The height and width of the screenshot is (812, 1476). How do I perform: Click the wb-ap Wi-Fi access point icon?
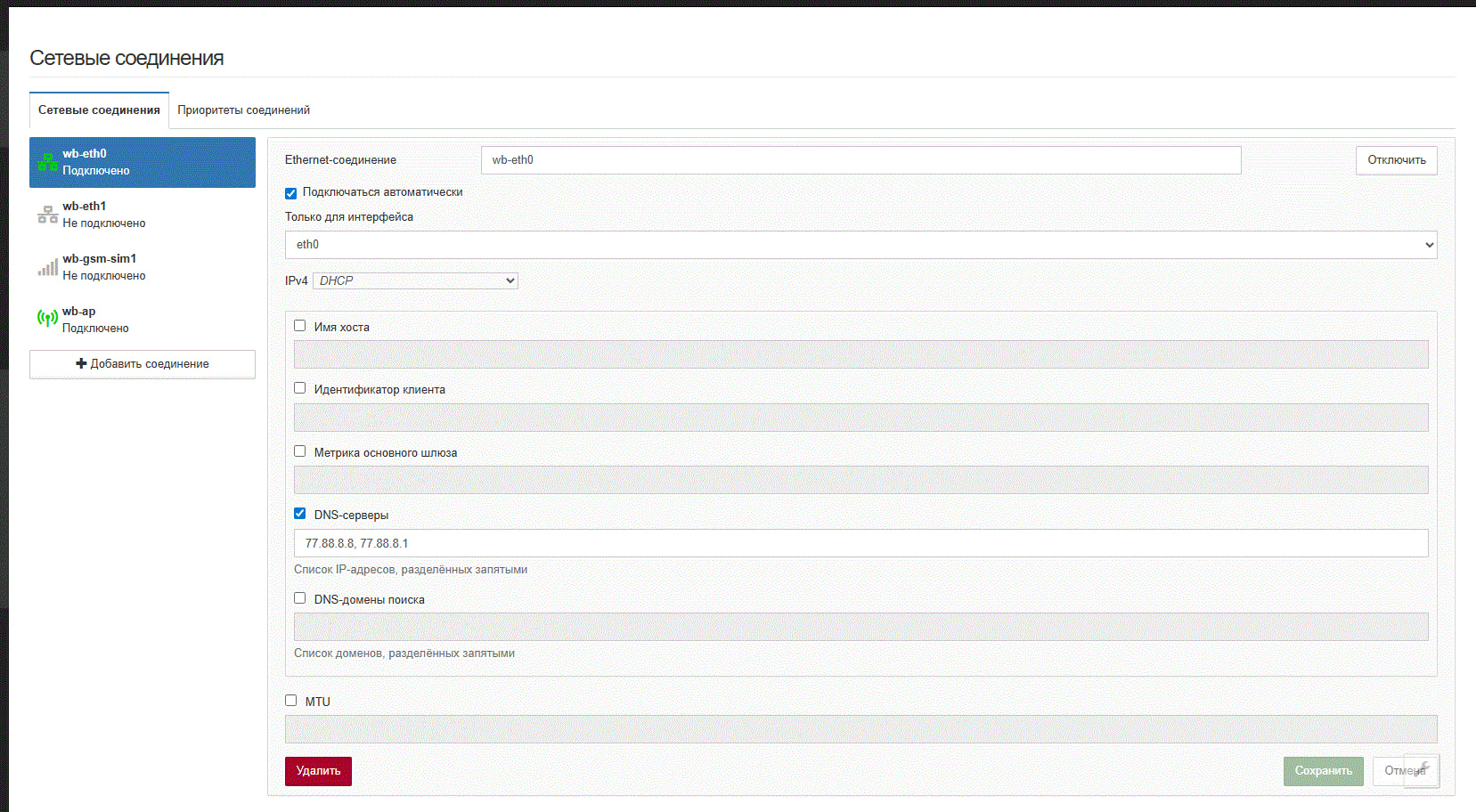coord(47,319)
